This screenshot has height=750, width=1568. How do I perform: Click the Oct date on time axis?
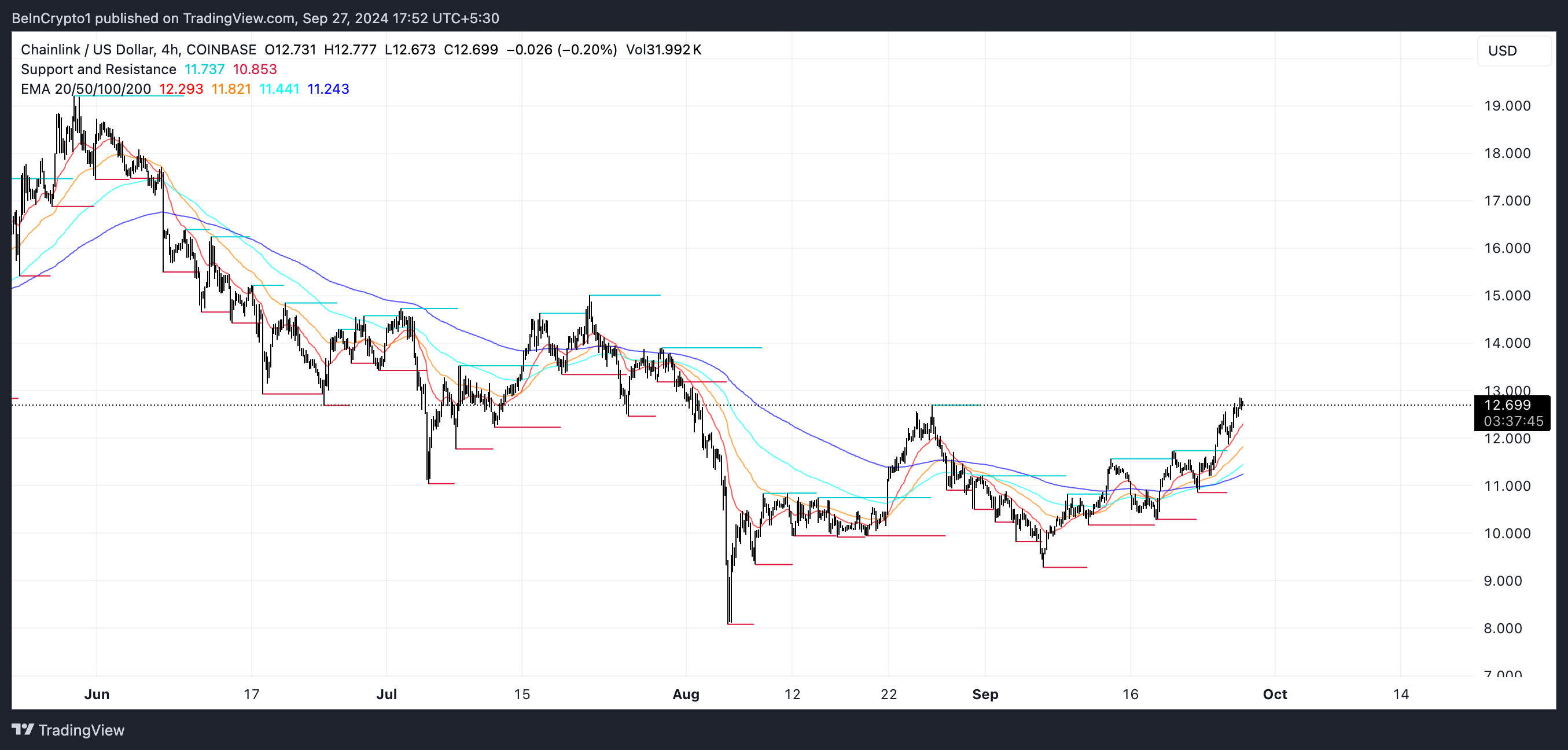click(x=1275, y=694)
